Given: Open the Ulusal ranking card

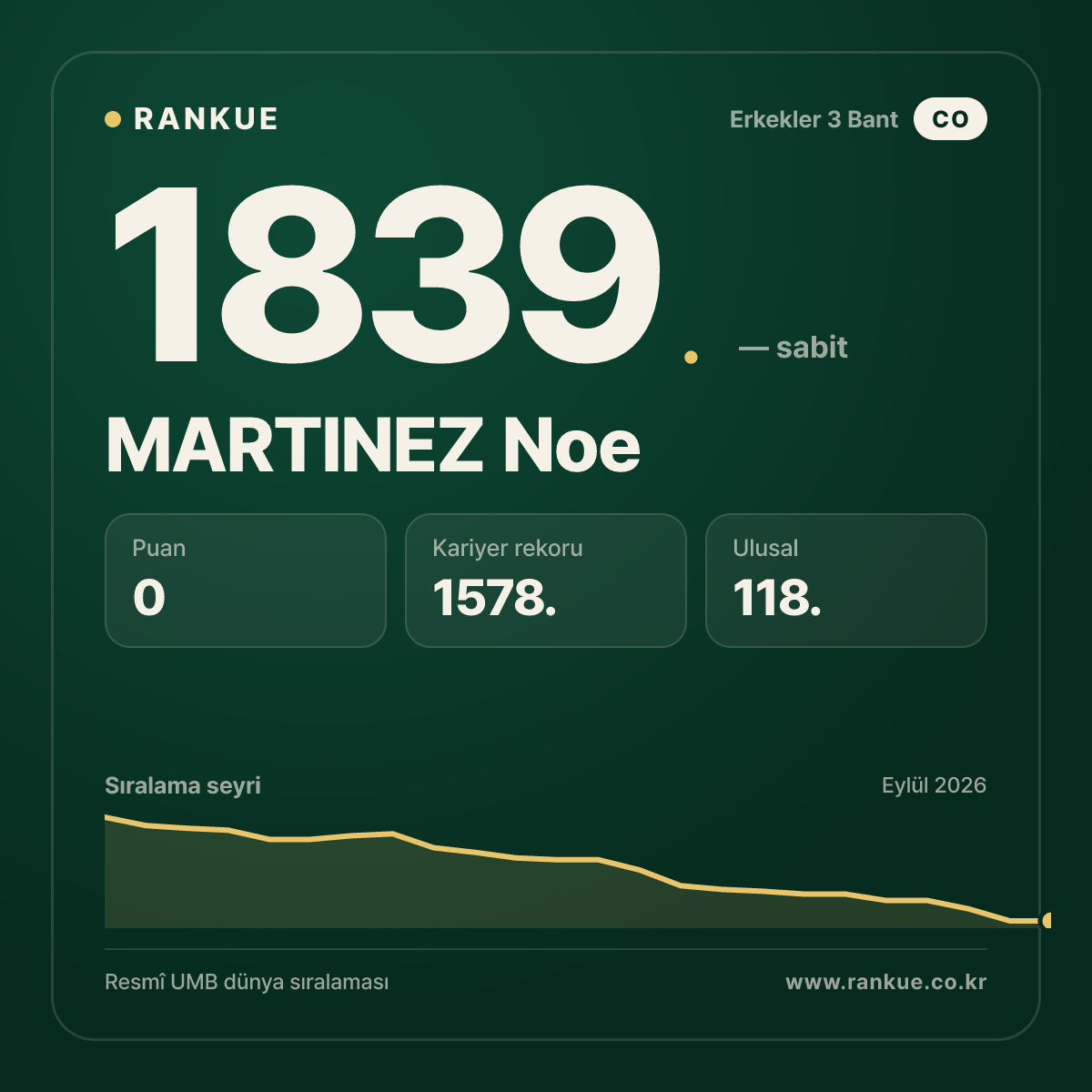Looking at the screenshot, I should tap(846, 581).
